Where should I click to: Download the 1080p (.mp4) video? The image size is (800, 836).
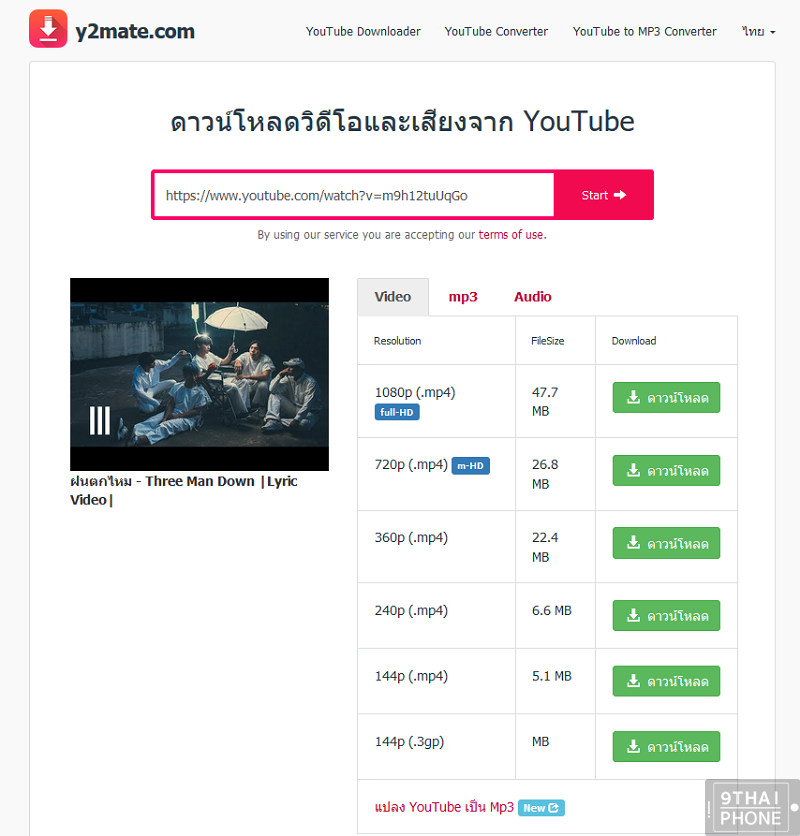click(x=666, y=398)
